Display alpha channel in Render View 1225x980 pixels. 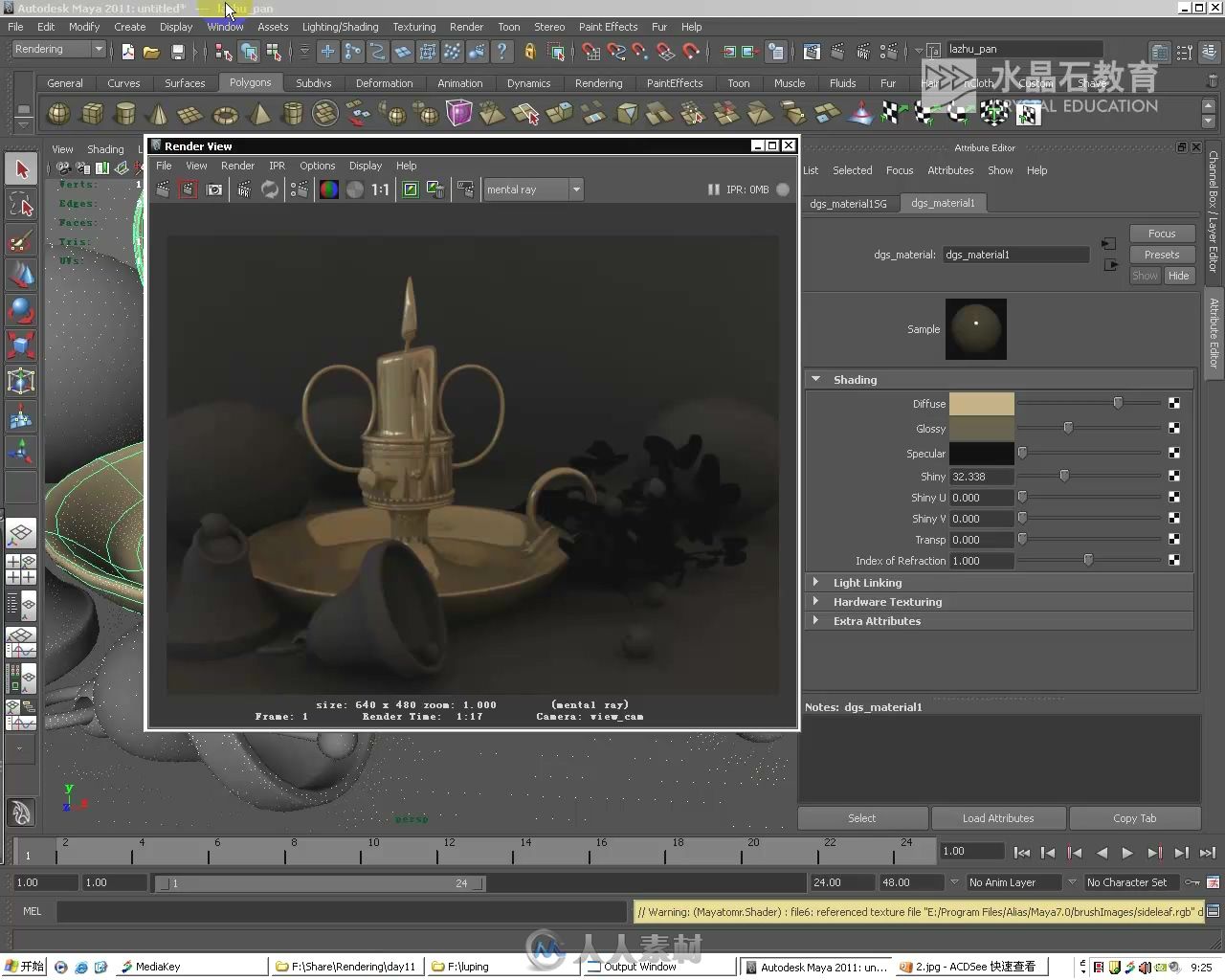click(x=355, y=189)
